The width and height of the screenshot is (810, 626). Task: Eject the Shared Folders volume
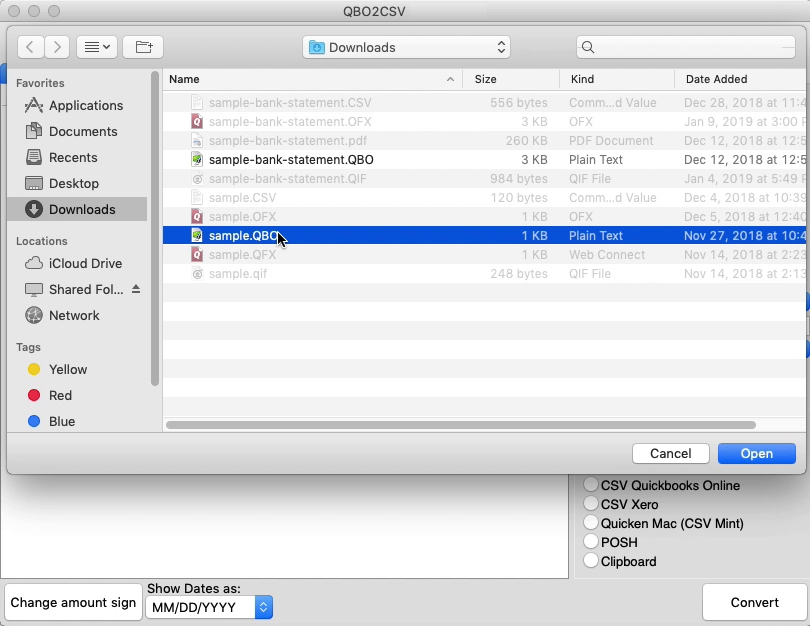[136, 289]
